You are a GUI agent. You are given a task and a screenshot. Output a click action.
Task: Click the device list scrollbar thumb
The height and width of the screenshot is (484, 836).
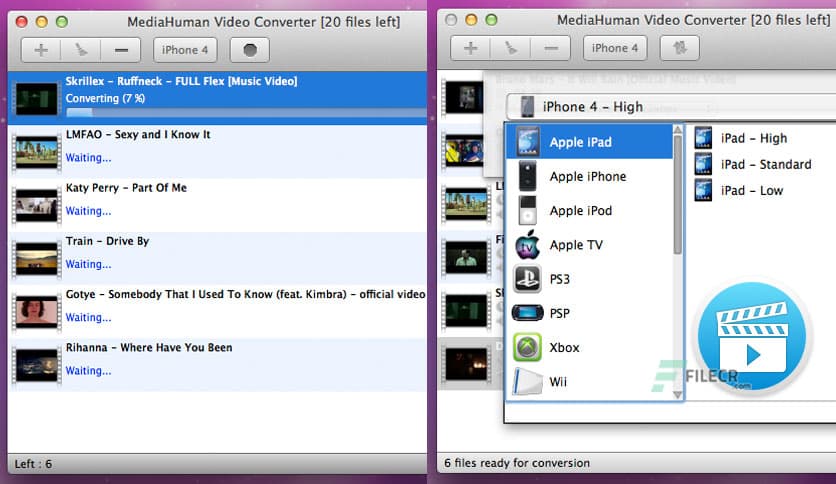678,195
